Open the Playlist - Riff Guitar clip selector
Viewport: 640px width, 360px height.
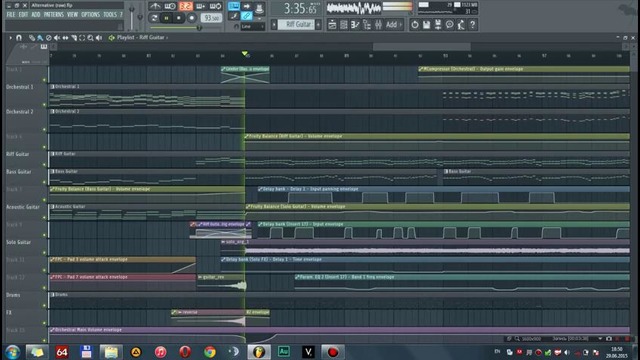pos(142,38)
